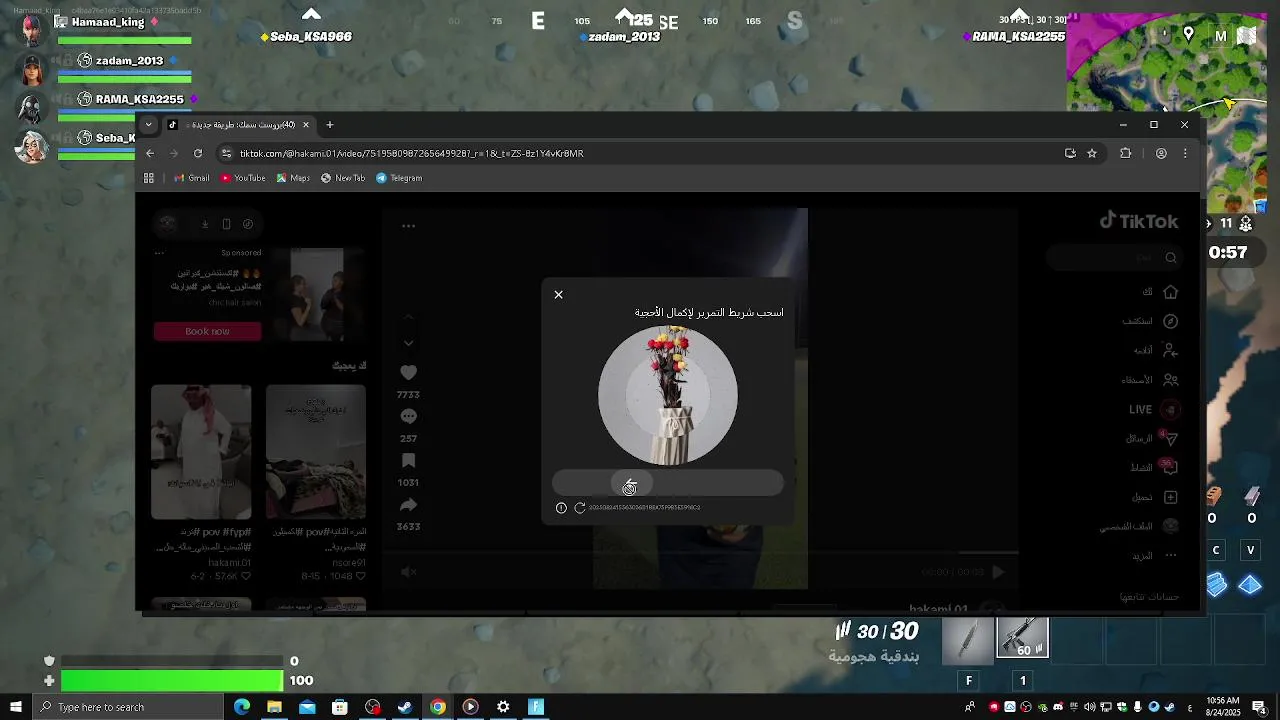Open TikTok Messages sidebar item

(x=1153, y=438)
